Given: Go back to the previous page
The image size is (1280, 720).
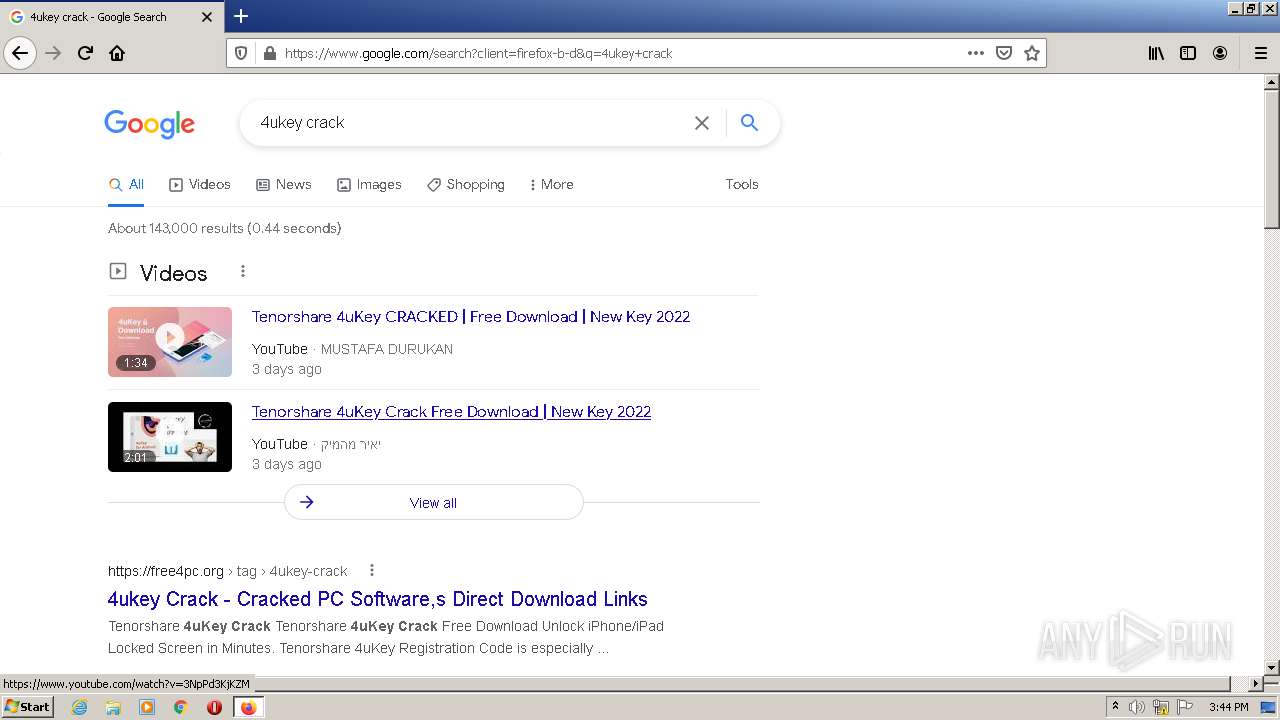Looking at the screenshot, I should (x=20, y=53).
